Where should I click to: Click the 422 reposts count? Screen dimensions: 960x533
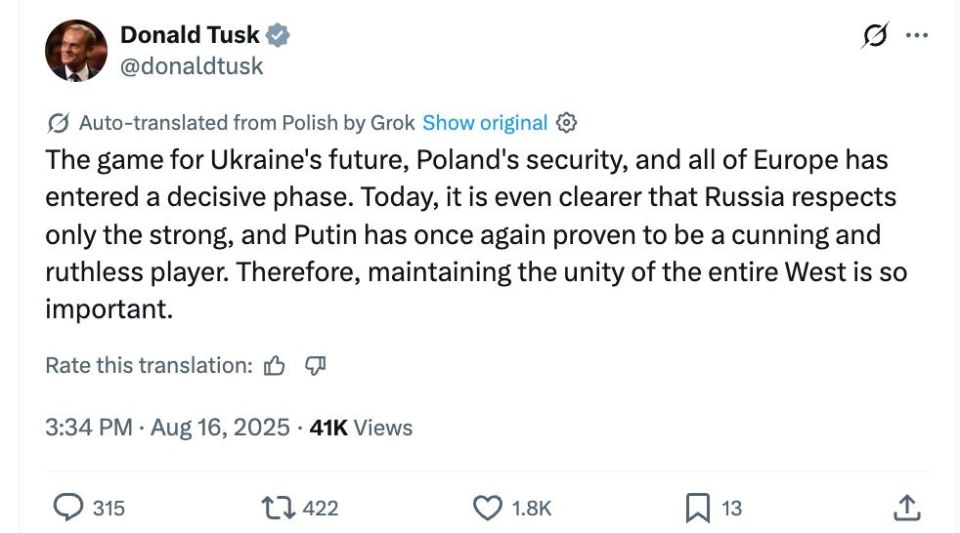[x=320, y=509]
